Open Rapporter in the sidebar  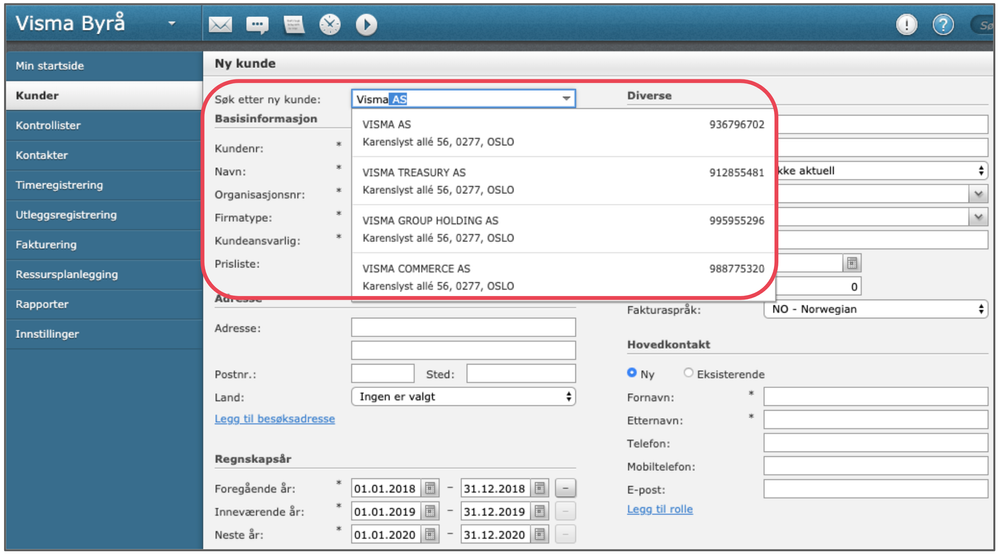(104, 304)
